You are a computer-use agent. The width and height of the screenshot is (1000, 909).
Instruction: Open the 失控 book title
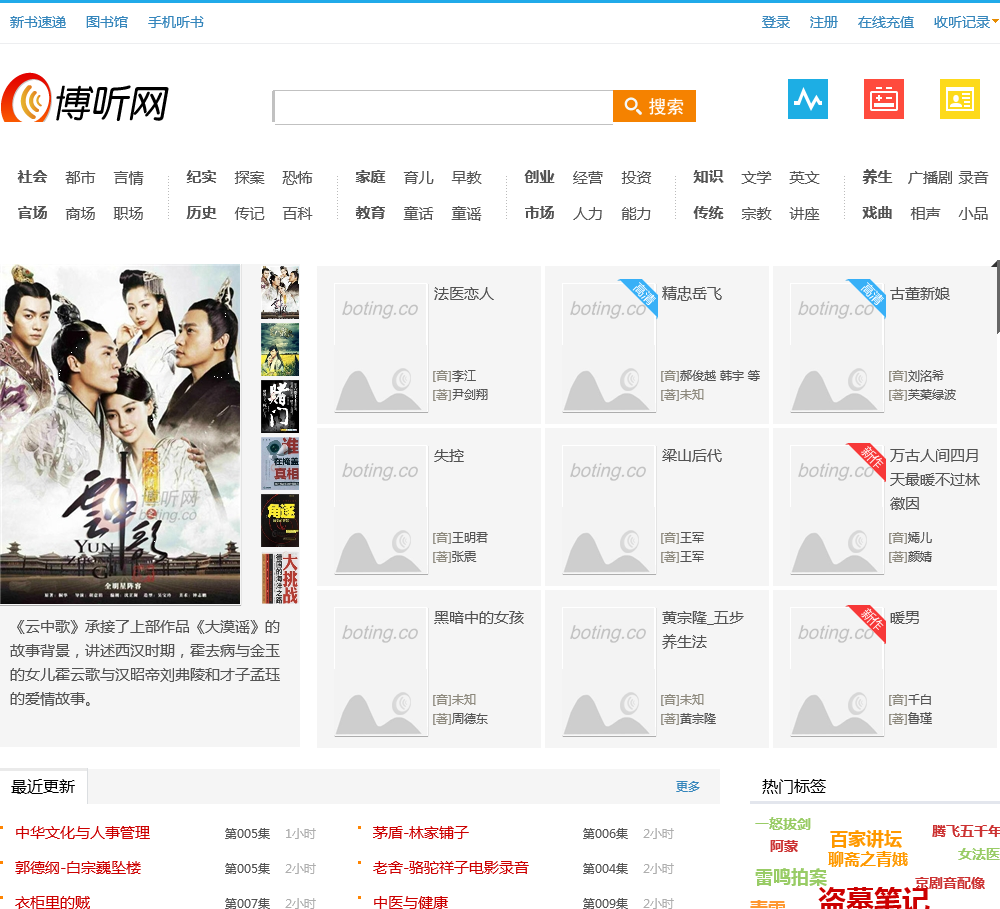pos(449,455)
